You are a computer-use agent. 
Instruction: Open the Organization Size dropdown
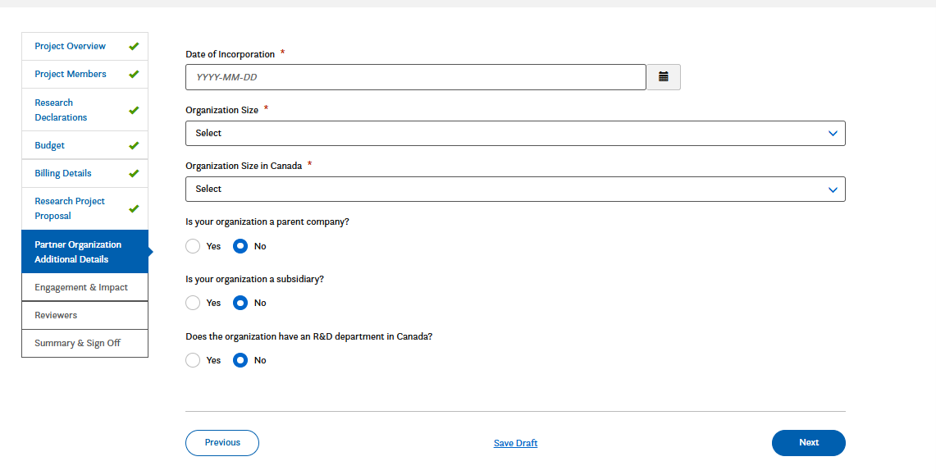[x=515, y=133]
